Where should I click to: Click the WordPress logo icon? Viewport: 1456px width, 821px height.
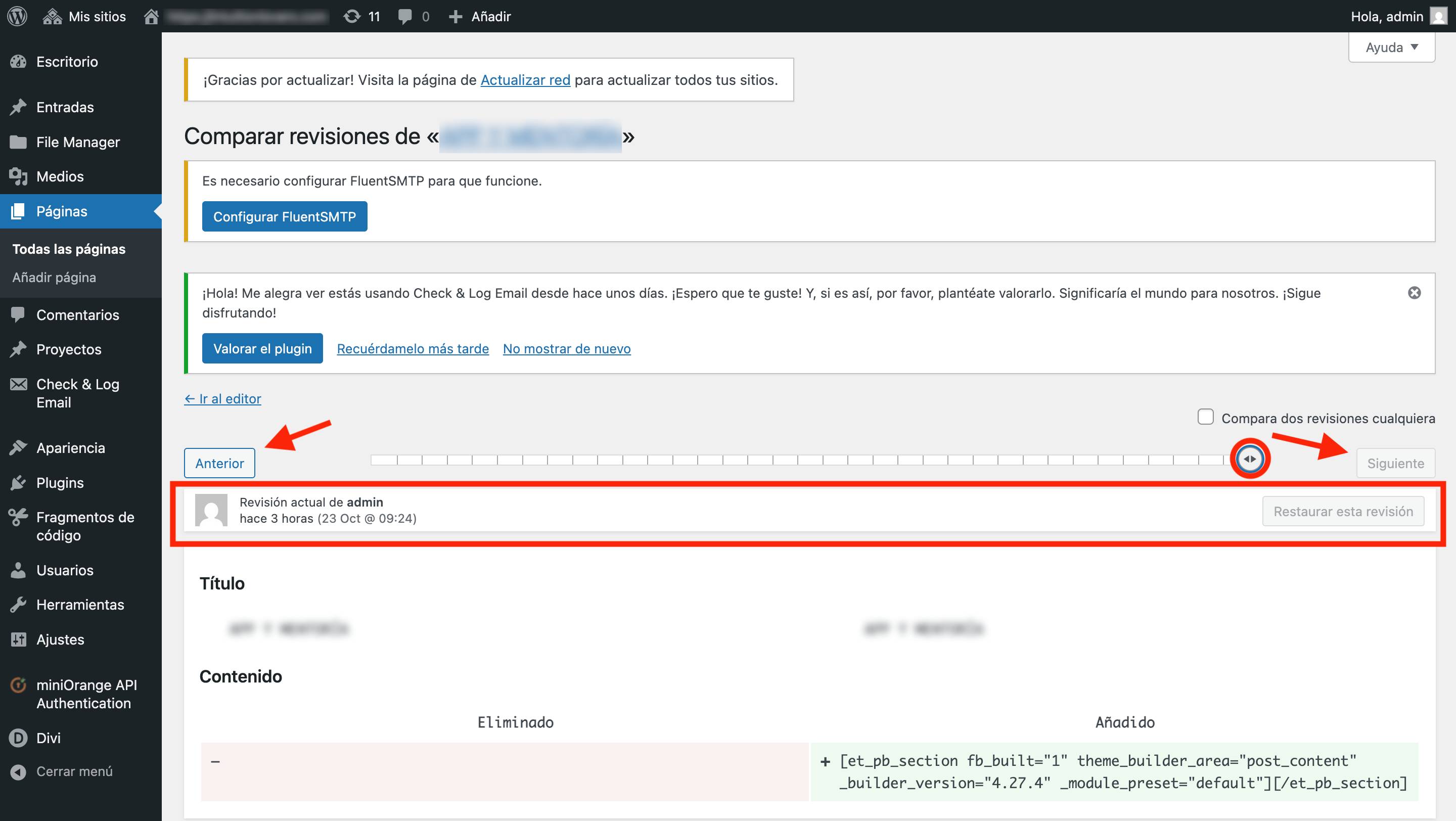[18, 16]
